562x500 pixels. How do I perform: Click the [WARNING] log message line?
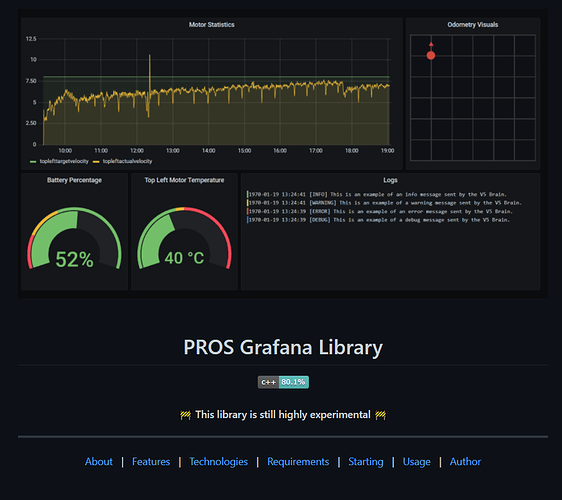(x=384, y=203)
